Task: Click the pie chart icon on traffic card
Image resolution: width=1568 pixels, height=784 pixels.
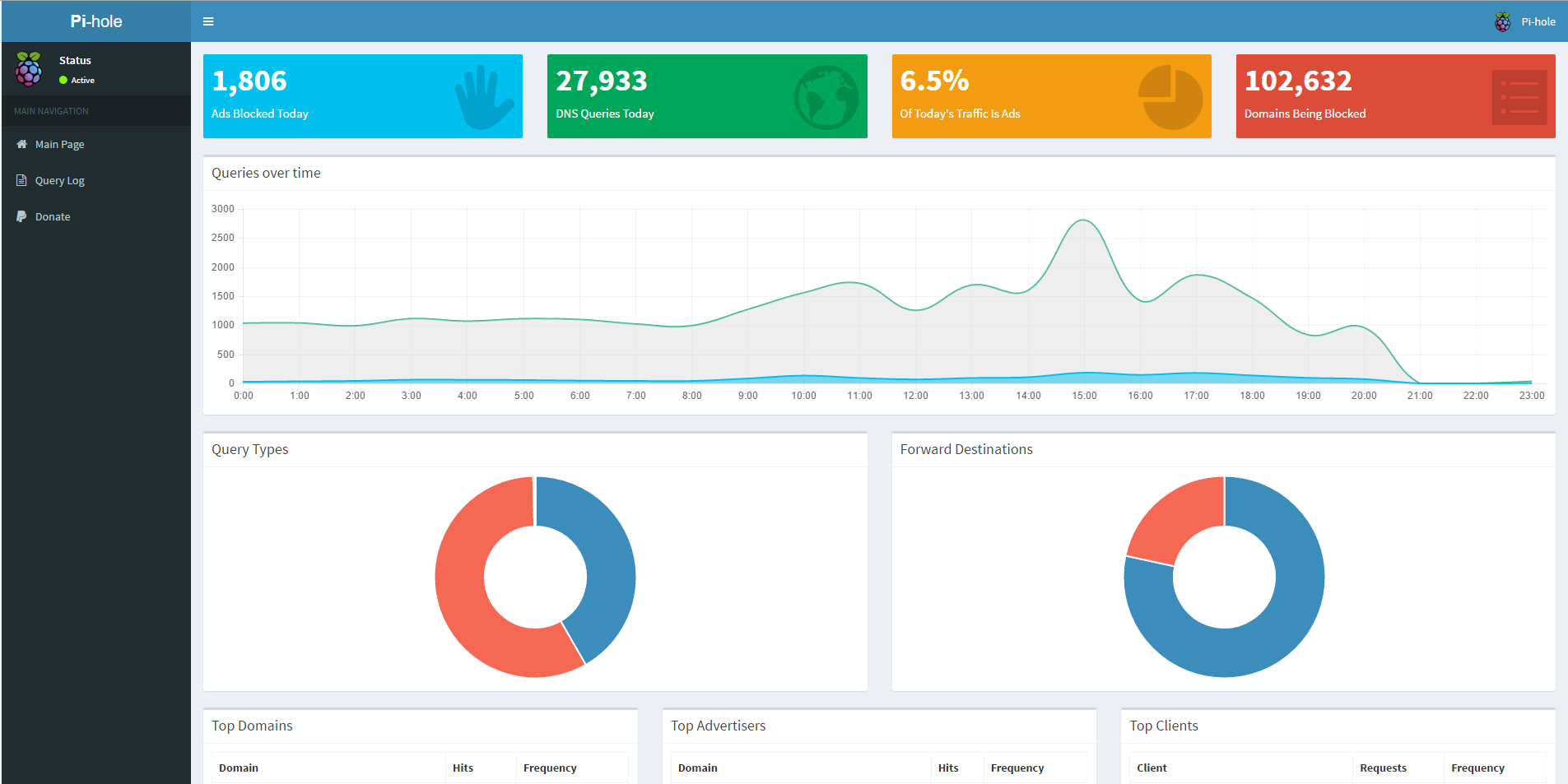Action: click(x=1170, y=97)
